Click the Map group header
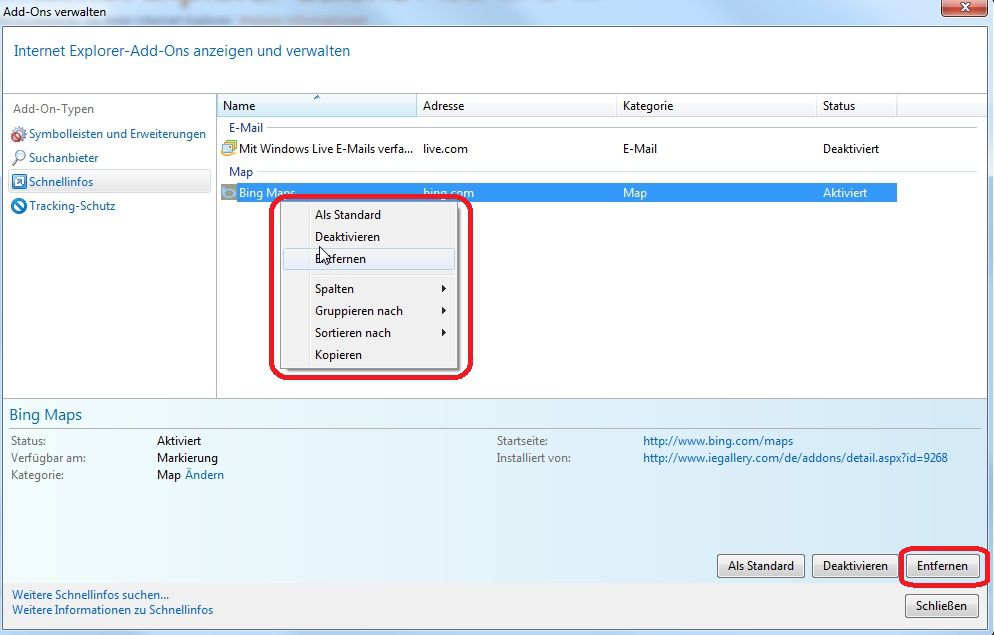Screen dimensions: 994x635 point(241,172)
